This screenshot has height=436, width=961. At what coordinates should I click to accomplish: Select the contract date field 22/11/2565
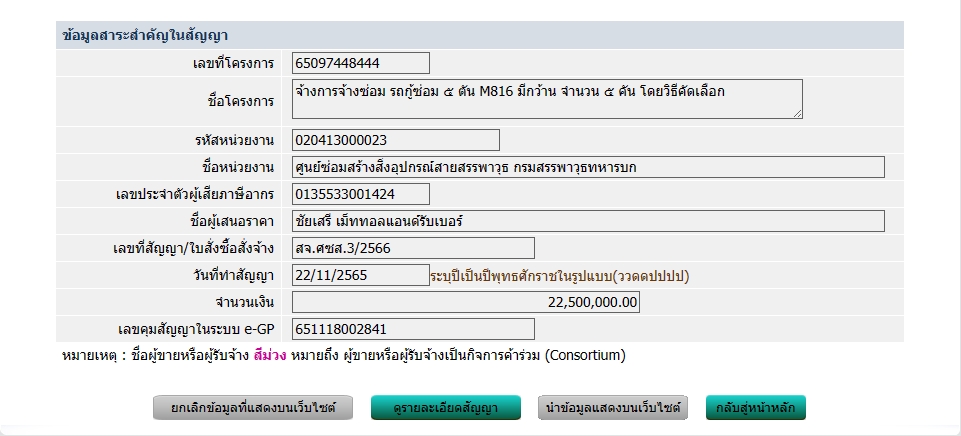pos(361,275)
